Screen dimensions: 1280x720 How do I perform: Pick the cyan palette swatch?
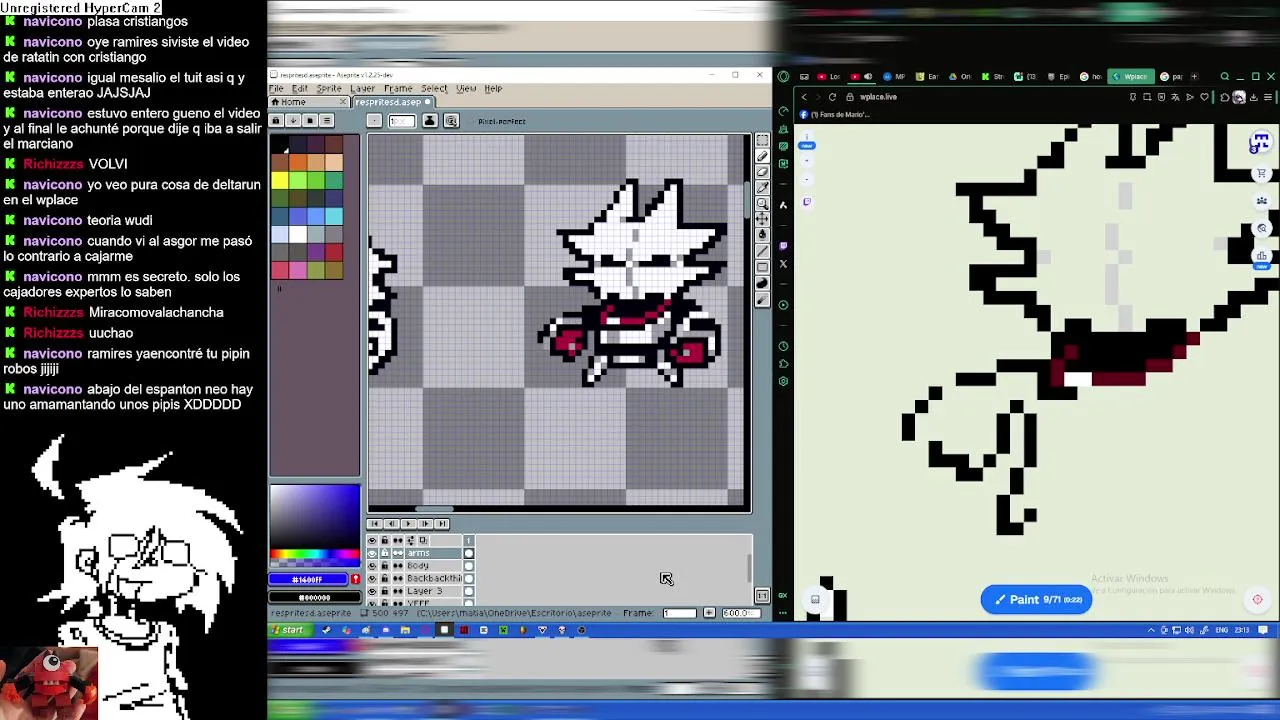(334, 216)
